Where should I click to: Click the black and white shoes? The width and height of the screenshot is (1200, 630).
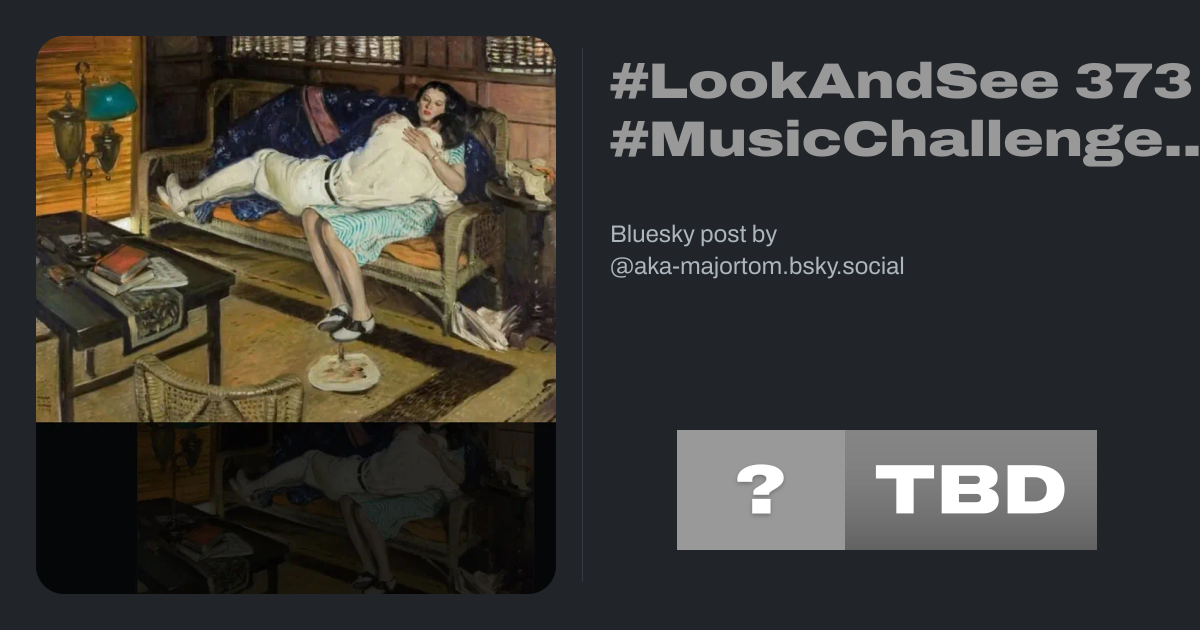[x=344, y=322]
